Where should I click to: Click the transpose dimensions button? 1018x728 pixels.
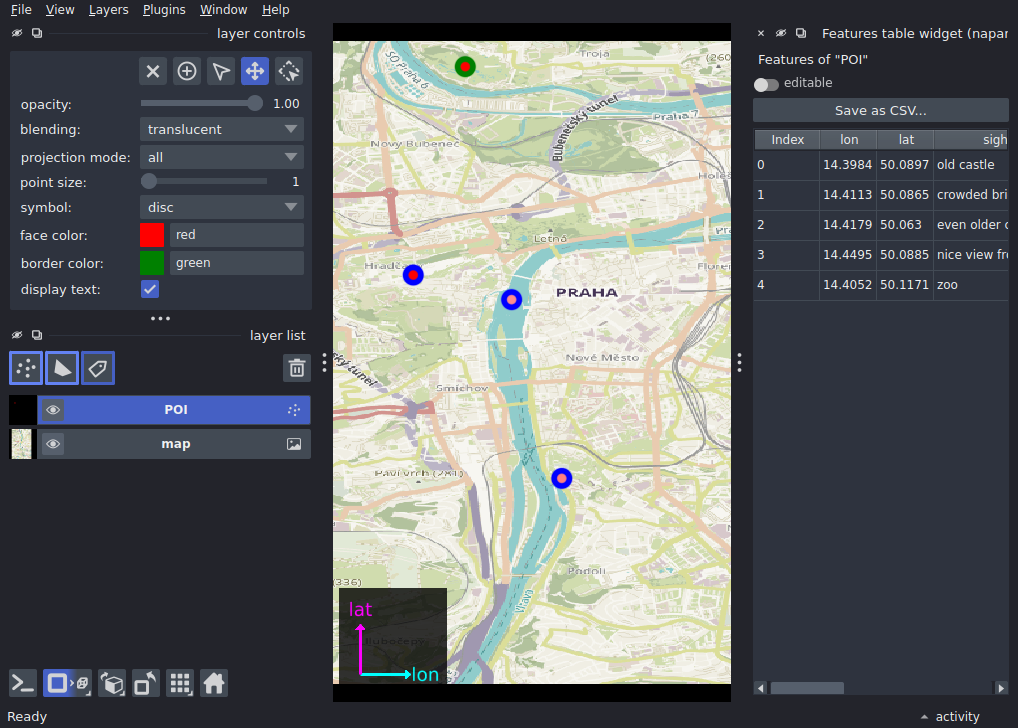[145, 683]
